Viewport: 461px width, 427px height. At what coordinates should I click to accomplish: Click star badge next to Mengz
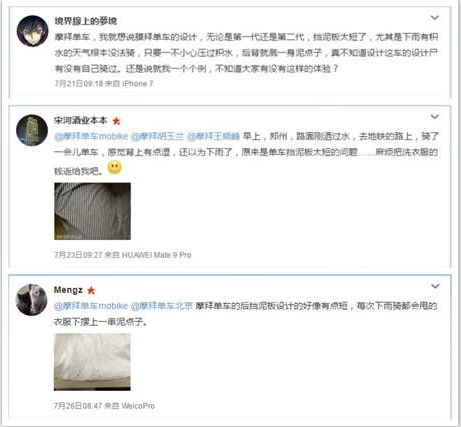(x=91, y=290)
